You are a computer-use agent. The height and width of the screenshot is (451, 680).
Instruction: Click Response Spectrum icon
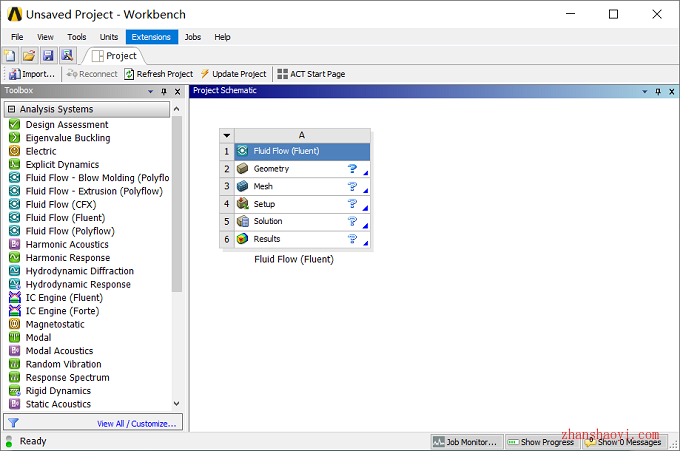coord(14,377)
